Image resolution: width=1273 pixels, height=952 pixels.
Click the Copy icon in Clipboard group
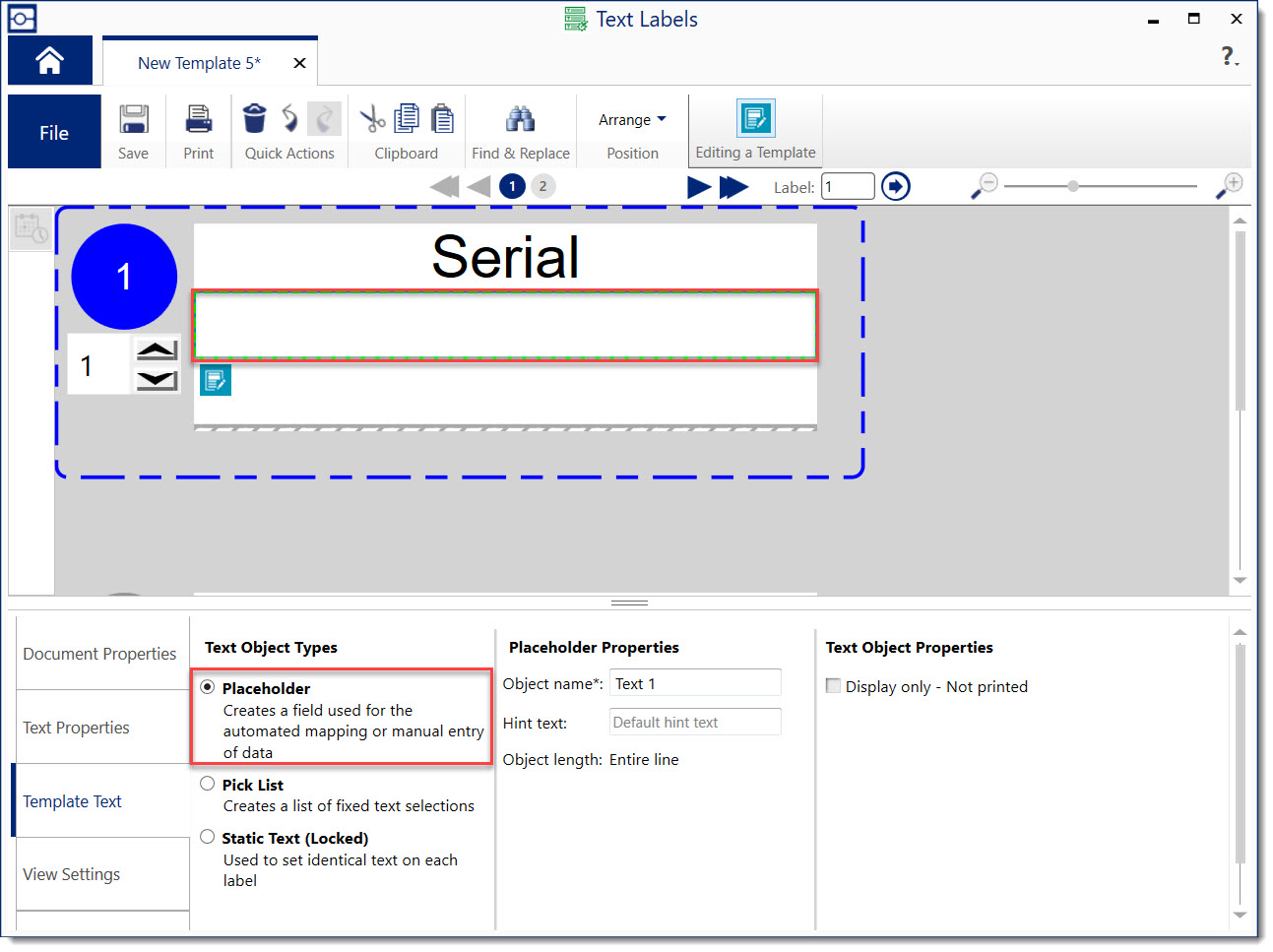point(407,116)
